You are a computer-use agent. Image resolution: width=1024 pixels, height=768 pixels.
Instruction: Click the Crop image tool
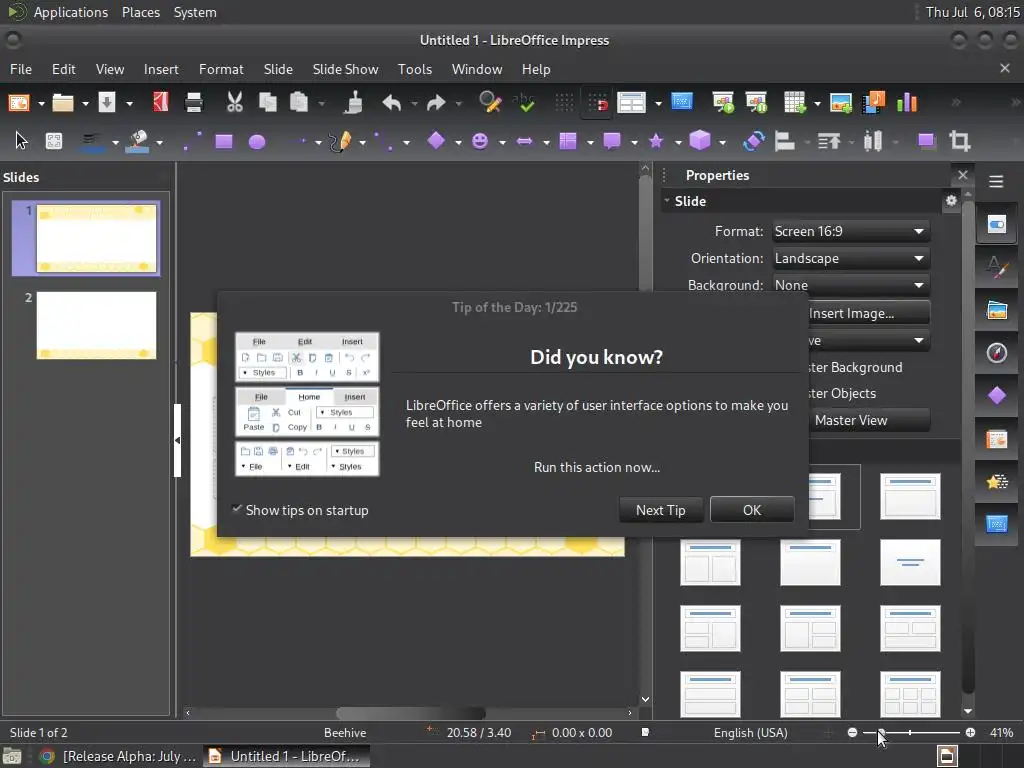[959, 141]
